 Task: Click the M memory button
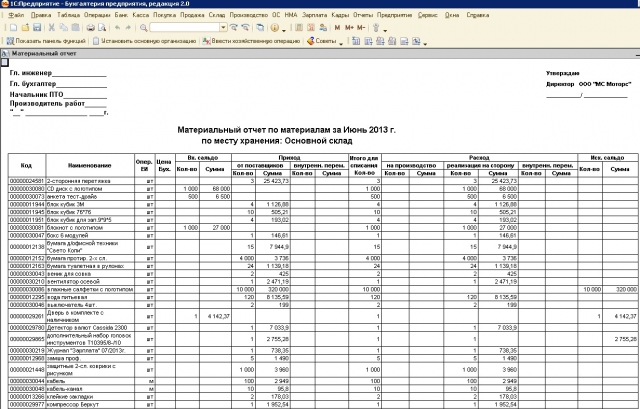click(337, 28)
